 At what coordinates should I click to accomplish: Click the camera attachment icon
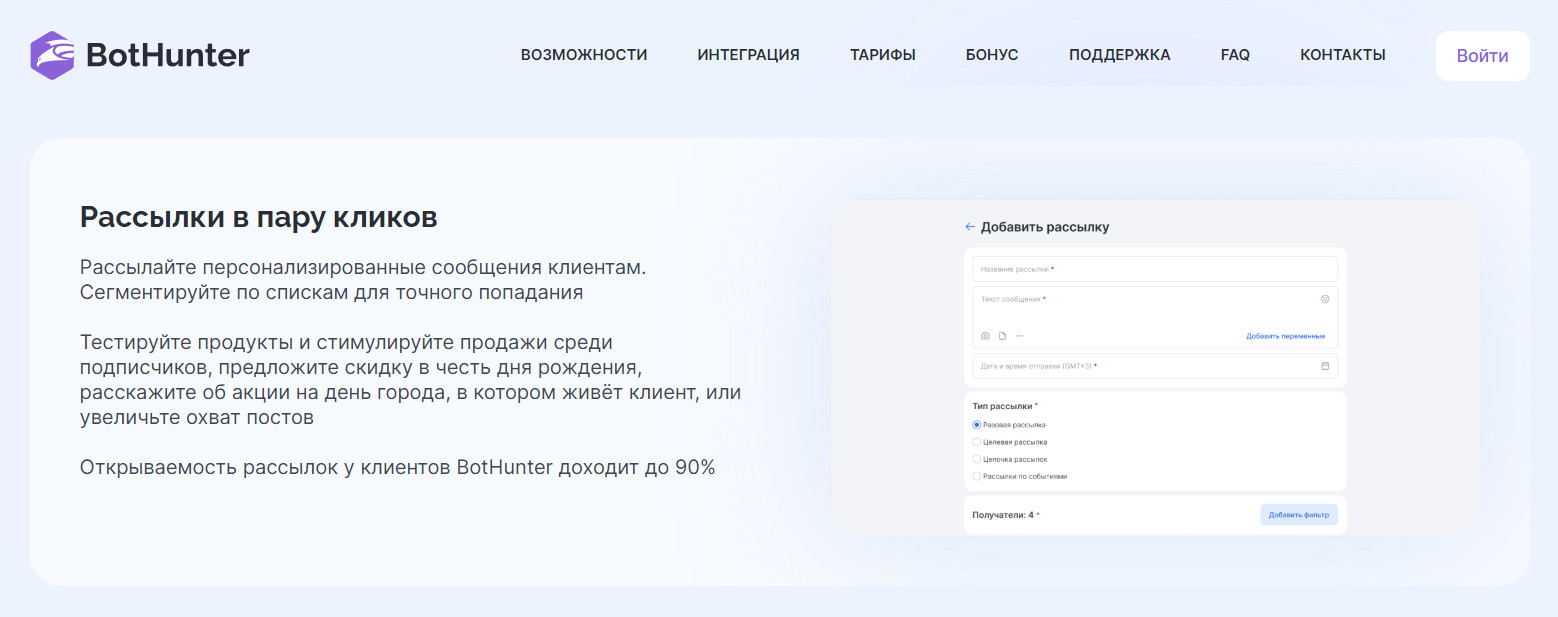(985, 336)
